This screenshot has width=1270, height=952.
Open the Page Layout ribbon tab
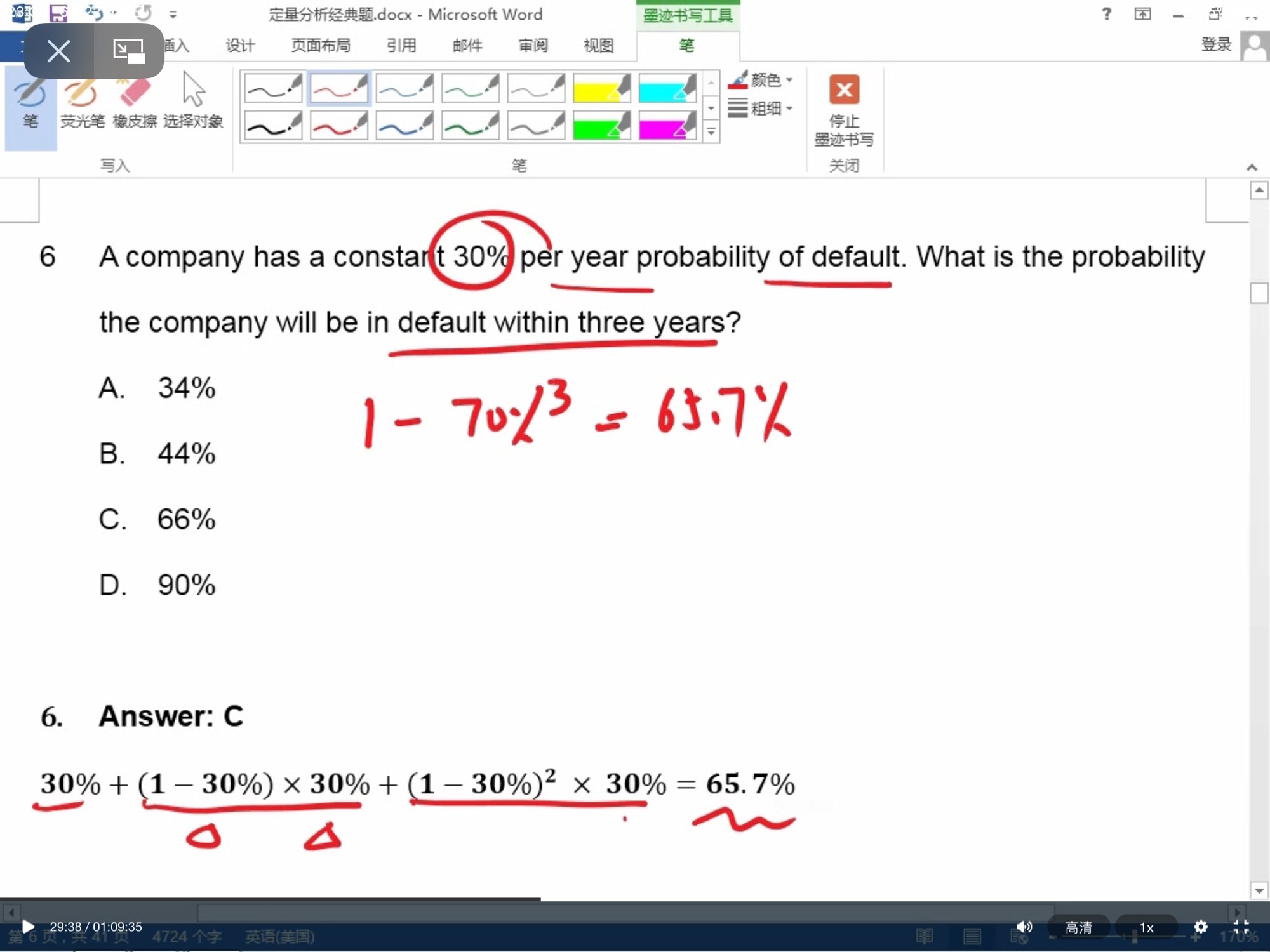click(x=321, y=46)
